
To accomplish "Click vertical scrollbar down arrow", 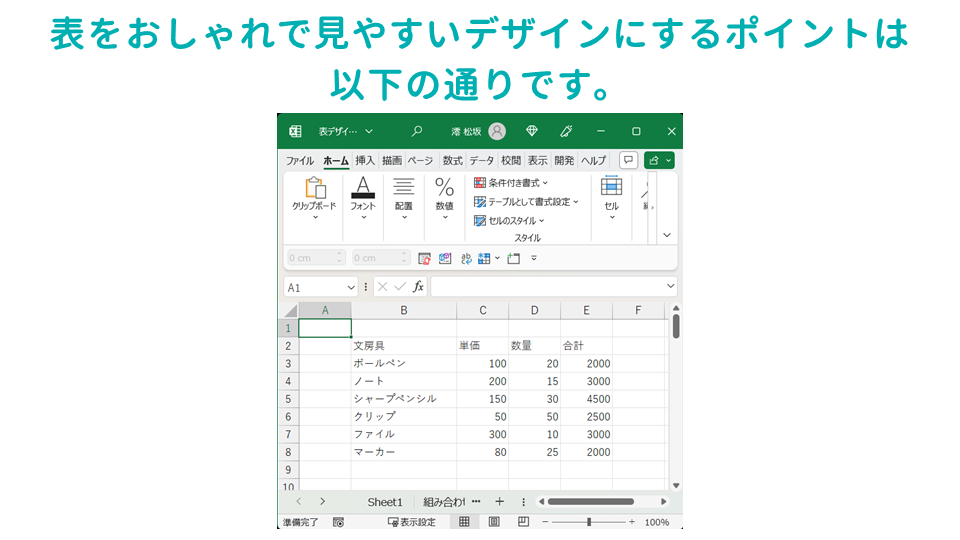I will (676, 486).
